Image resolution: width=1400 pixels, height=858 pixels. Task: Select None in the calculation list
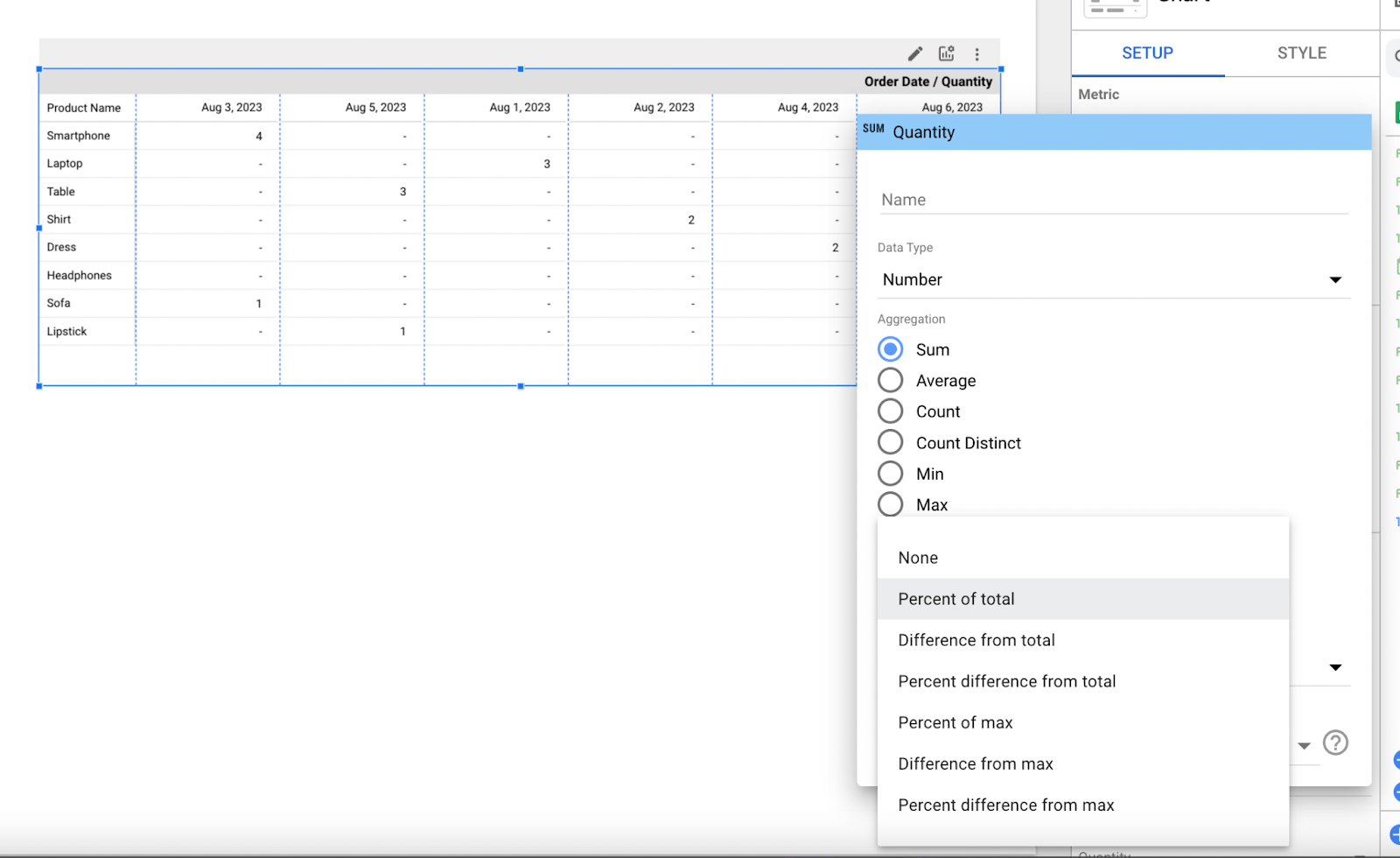(918, 558)
